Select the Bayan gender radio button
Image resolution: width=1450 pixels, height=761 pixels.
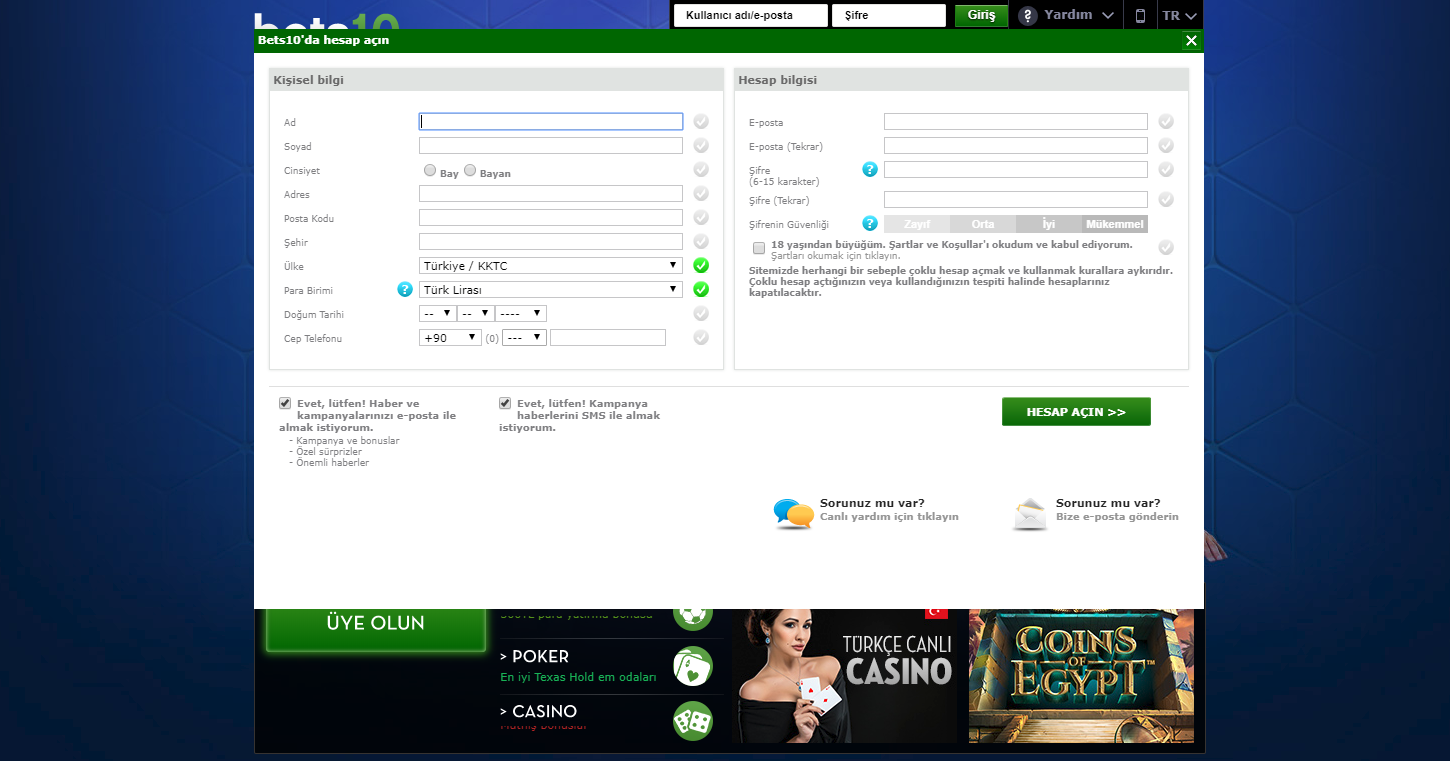[470, 171]
